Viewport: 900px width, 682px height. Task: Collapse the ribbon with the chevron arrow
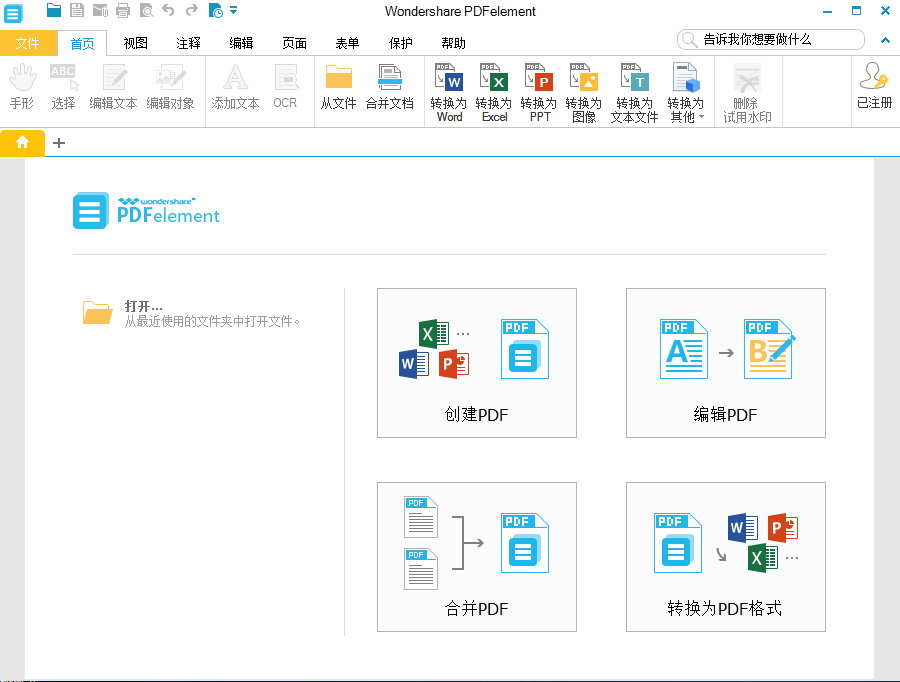885,40
